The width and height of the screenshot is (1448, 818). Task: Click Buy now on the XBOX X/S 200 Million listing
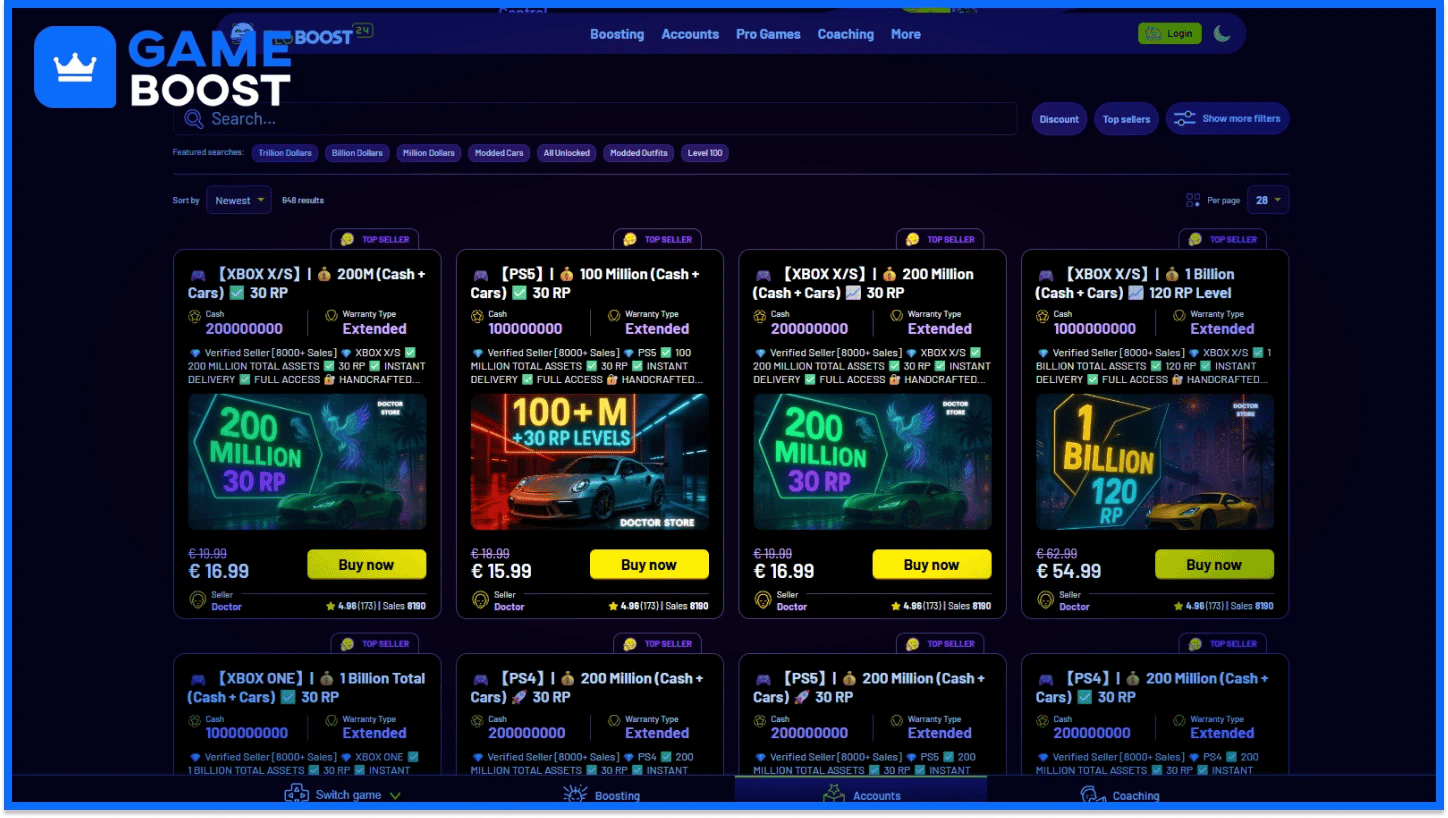[931, 565]
